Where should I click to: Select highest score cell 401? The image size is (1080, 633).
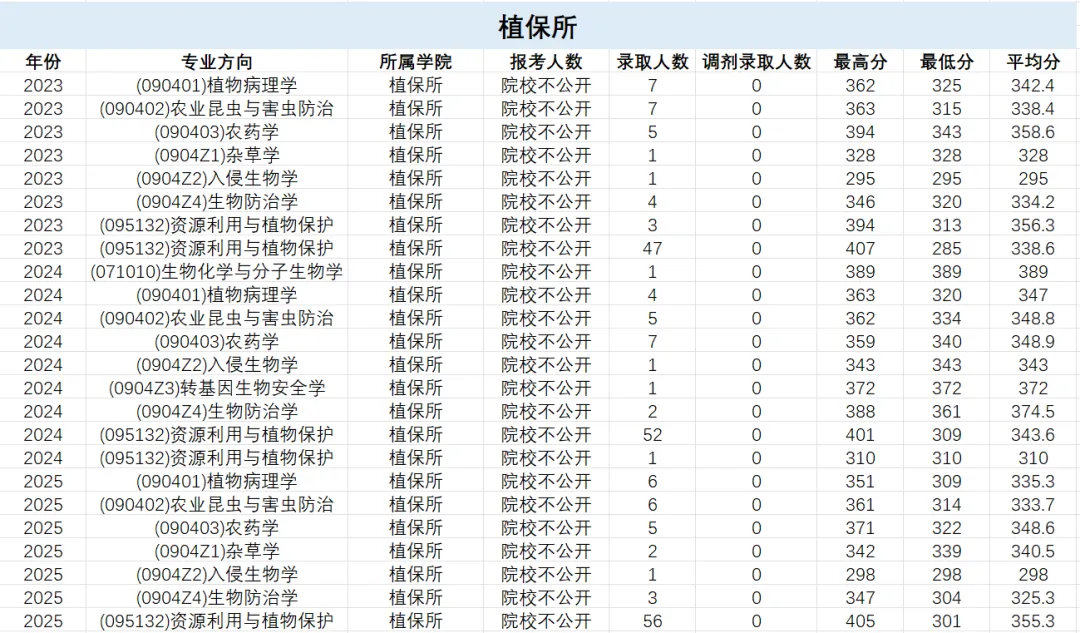(860, 435)
